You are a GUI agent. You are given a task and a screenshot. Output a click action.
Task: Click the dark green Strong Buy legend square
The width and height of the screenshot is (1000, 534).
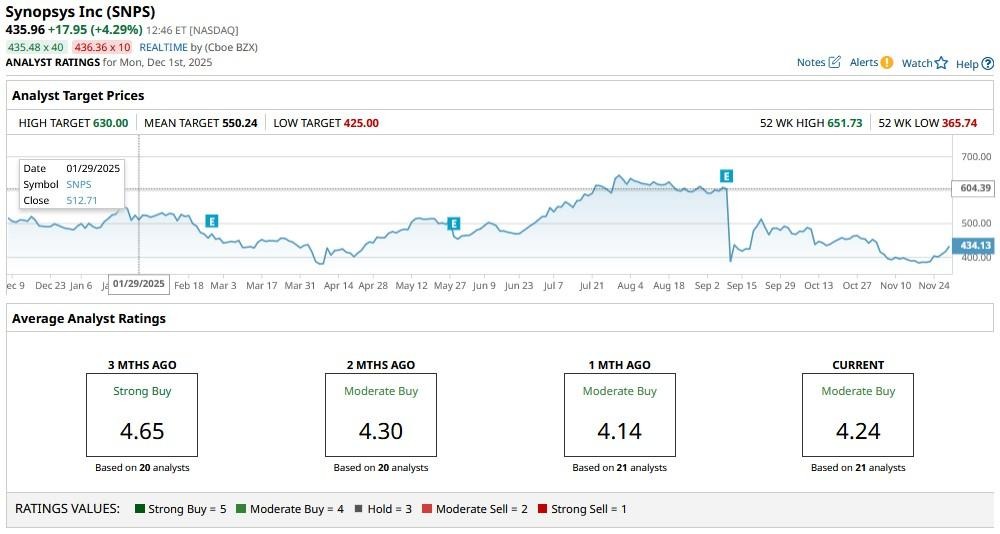tap(140, 509)
